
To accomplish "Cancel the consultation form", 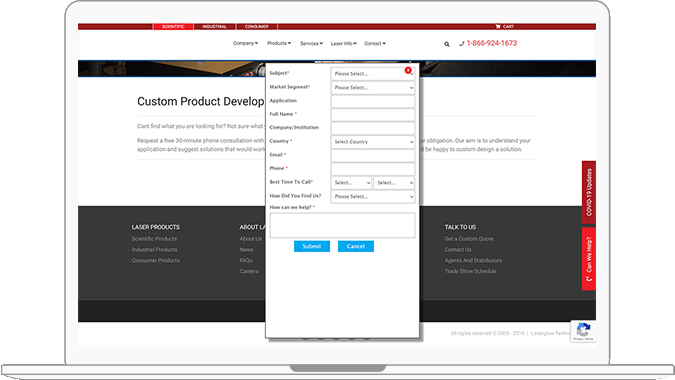I will [356, 246].
